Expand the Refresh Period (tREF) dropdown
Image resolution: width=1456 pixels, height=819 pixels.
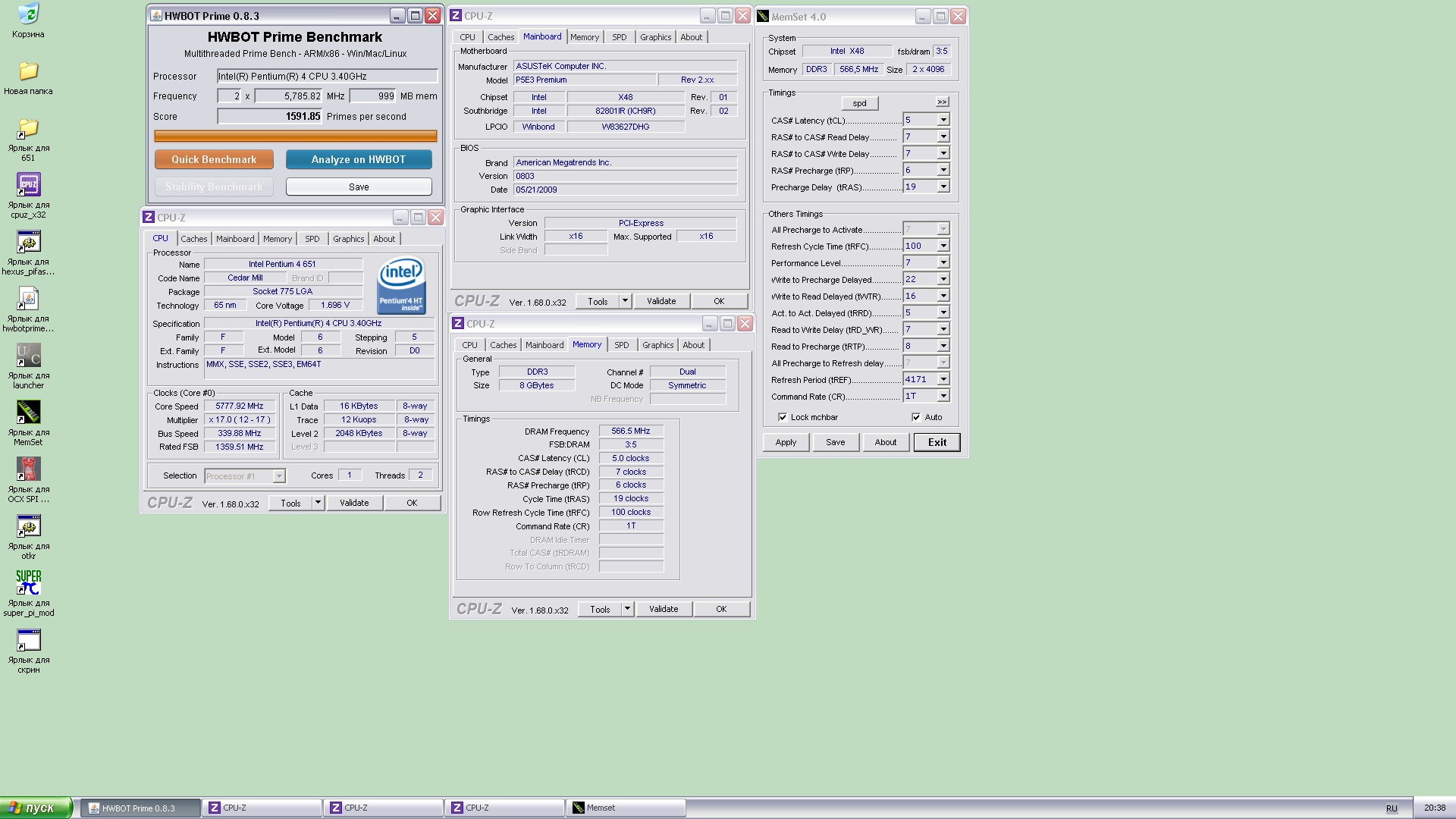tap(943, 379)
